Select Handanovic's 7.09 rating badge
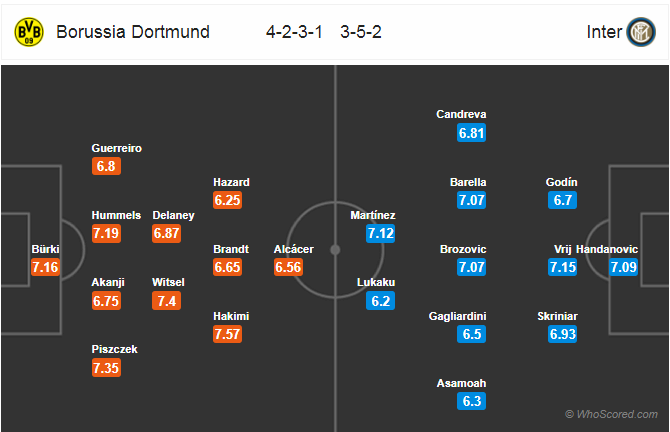 (x=623, y=267)
